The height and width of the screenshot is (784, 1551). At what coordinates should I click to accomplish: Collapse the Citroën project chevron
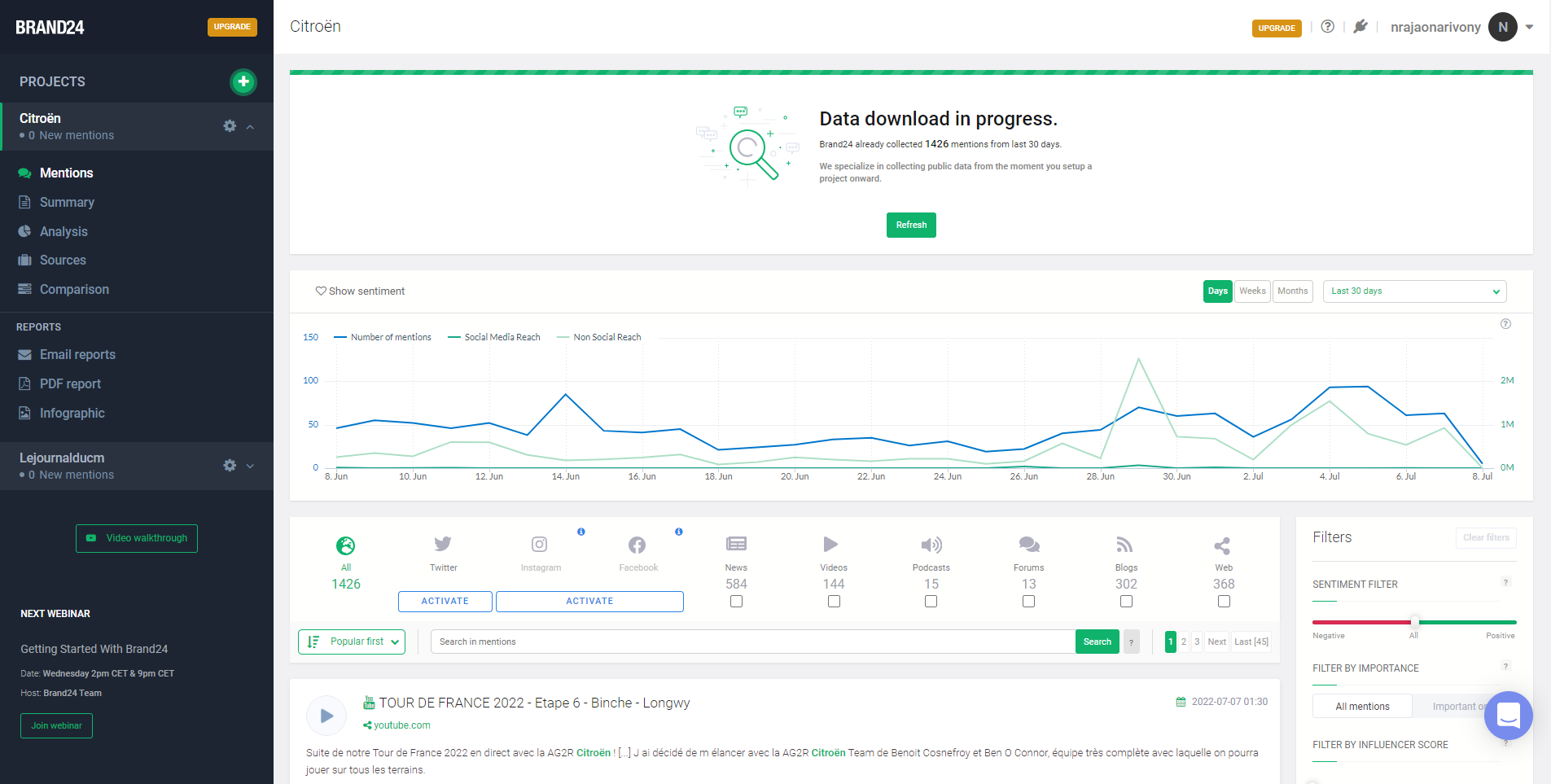(x=250, y=127)
